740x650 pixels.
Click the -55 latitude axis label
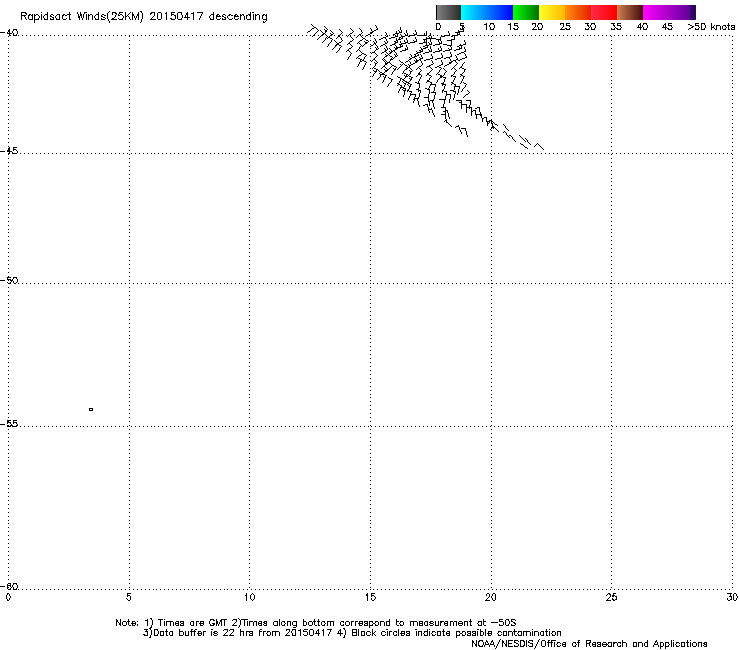point(9,423)
